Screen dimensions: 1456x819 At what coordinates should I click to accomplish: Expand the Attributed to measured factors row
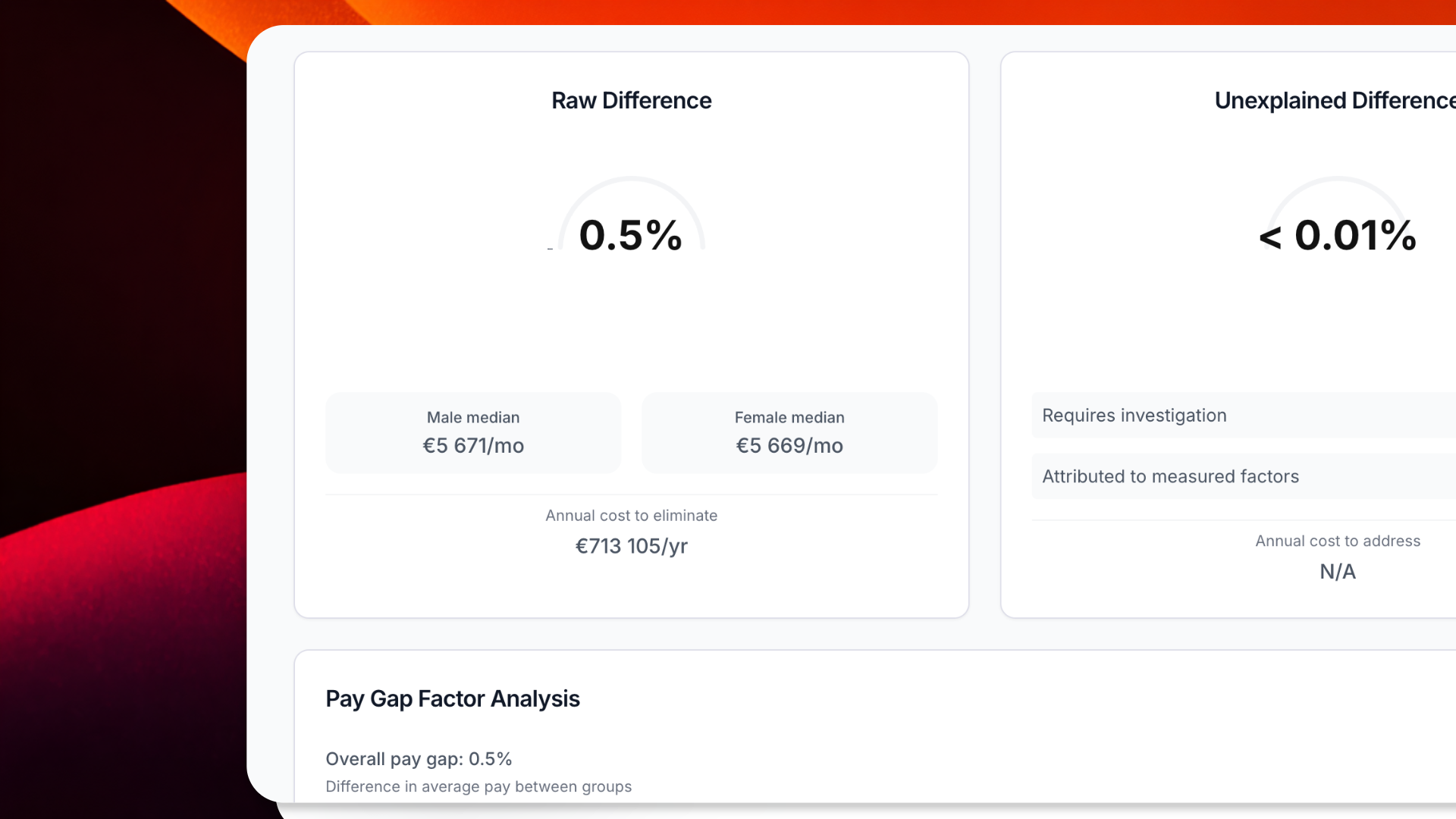1244,476
